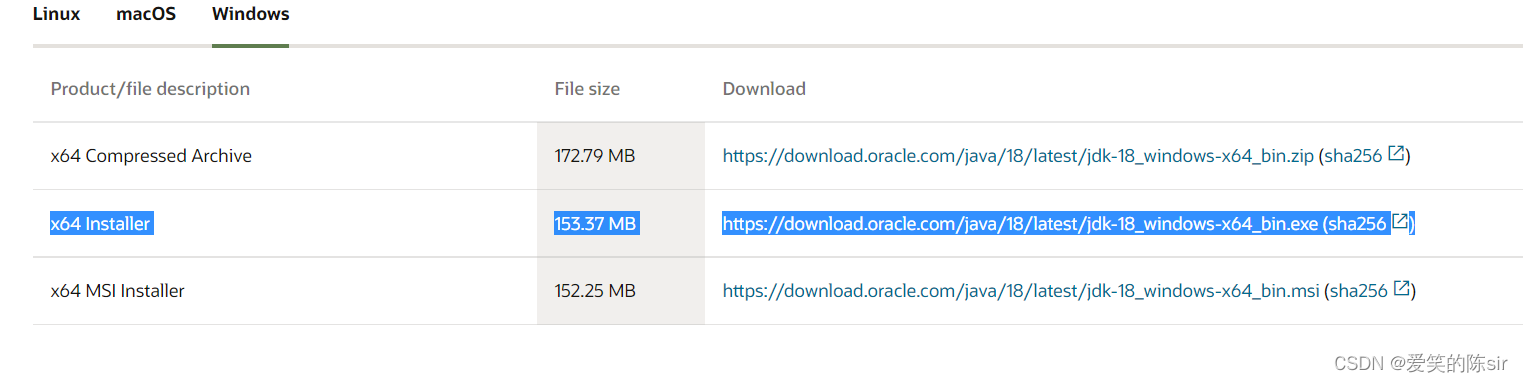Open external link icon beside exe sha256

pos(1401,222)
